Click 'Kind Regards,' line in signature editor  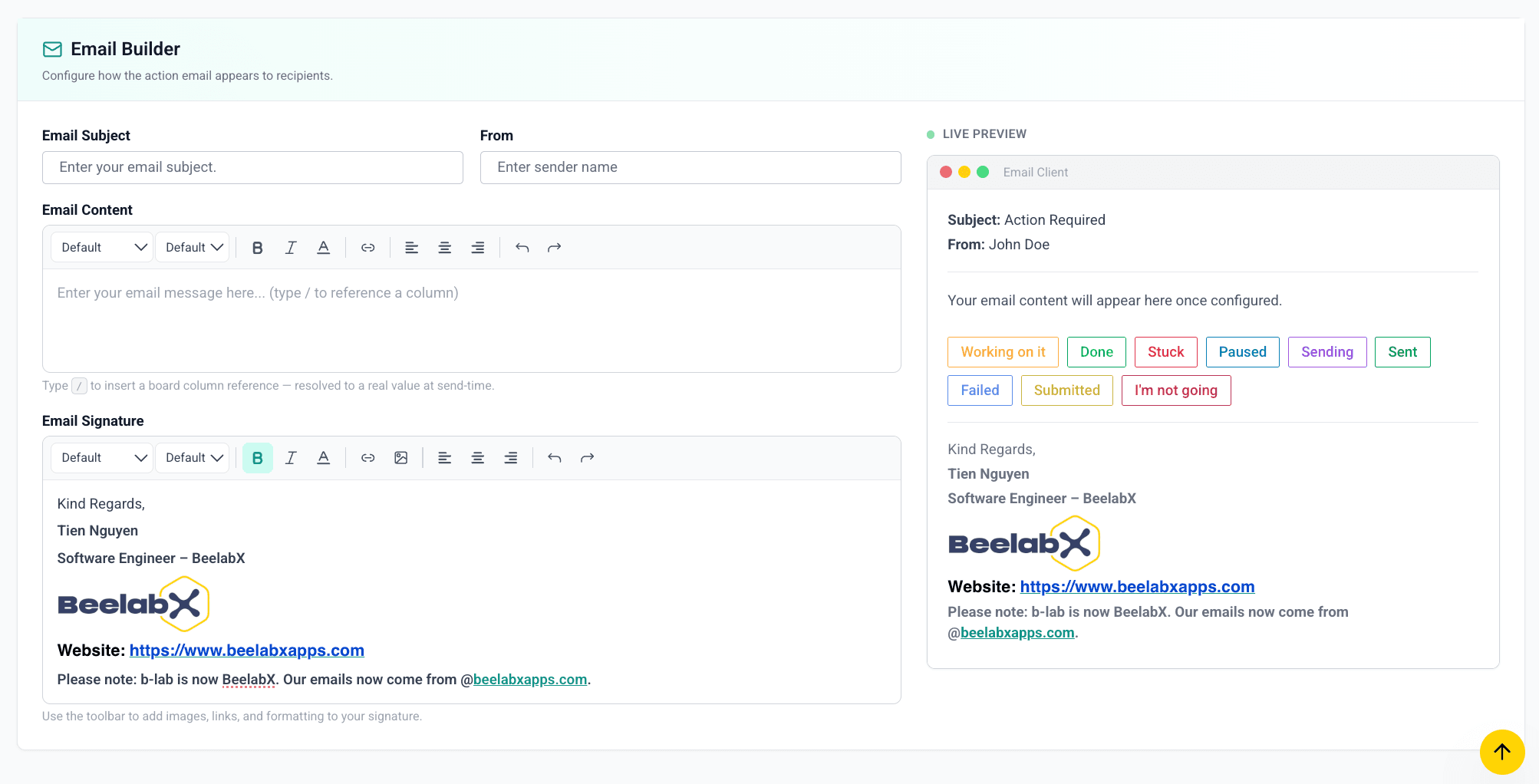(101, 504)
